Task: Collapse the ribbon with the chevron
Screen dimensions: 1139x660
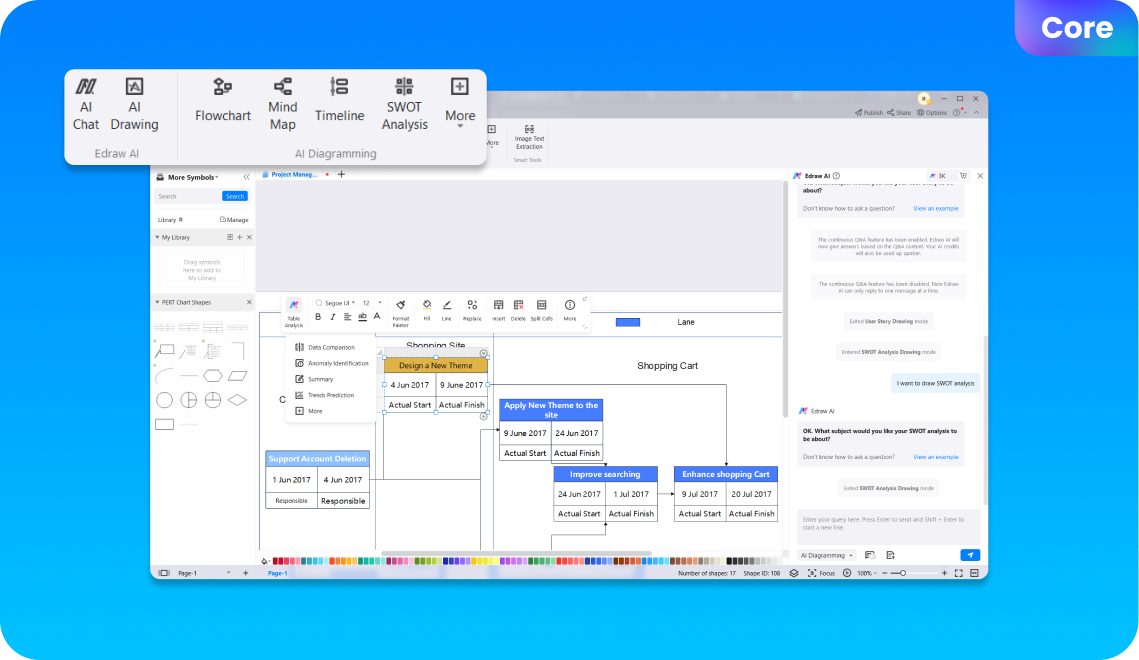Action: pos(976,113)
